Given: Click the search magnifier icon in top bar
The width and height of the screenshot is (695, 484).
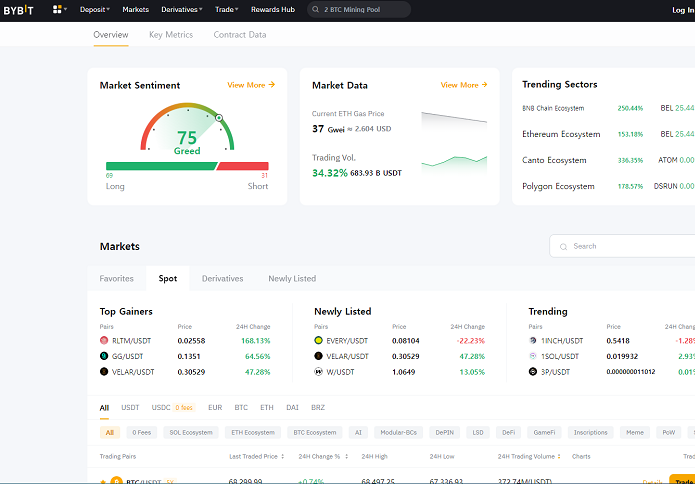Looking at the screenshot, I should pos(316,9).
